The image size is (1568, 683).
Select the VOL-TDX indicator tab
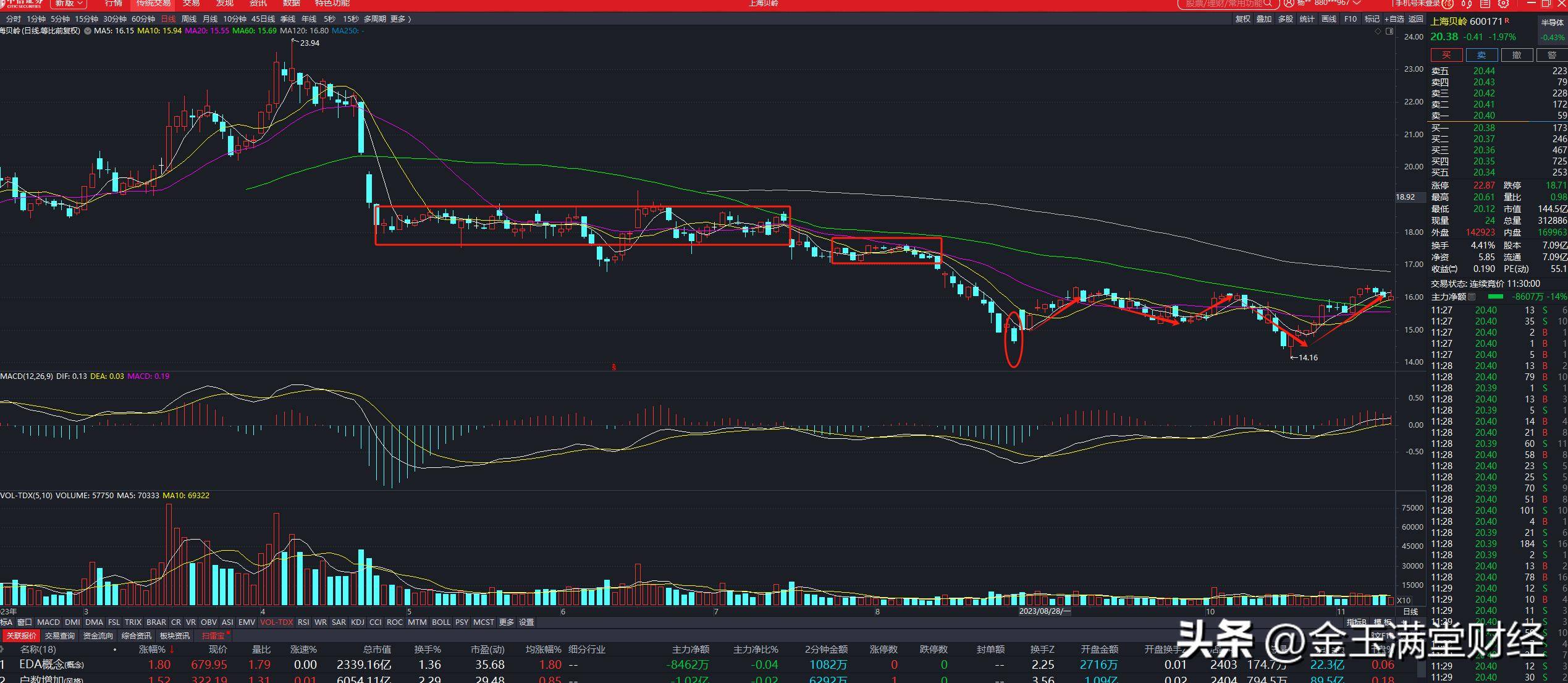[276, 622]
